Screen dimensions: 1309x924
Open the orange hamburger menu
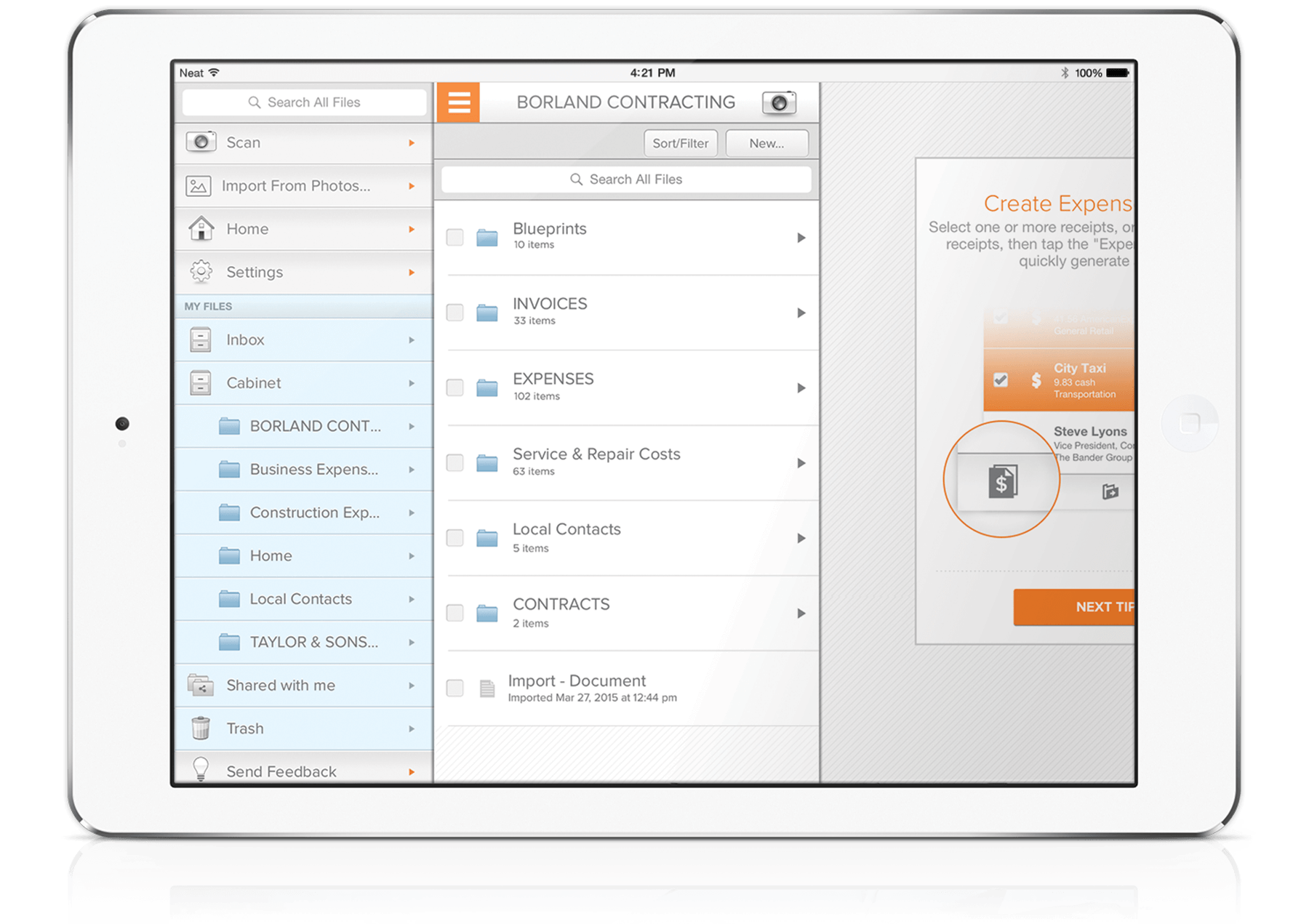tap(459, 102)
